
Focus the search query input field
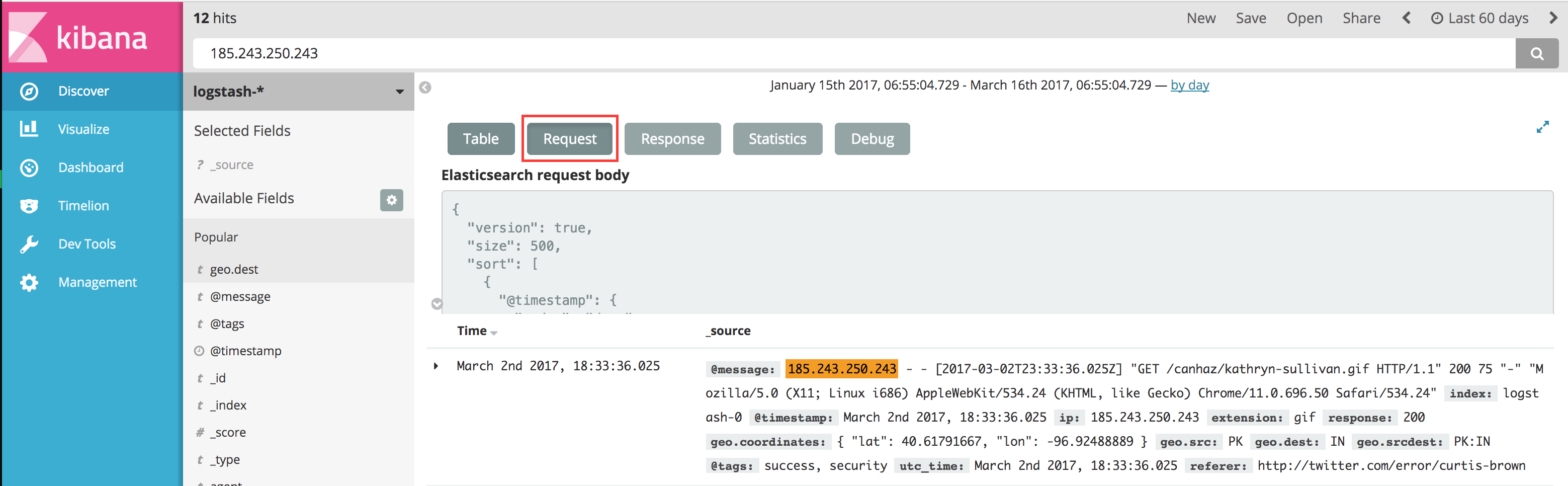pyautogui.click(x=854, y=54)
